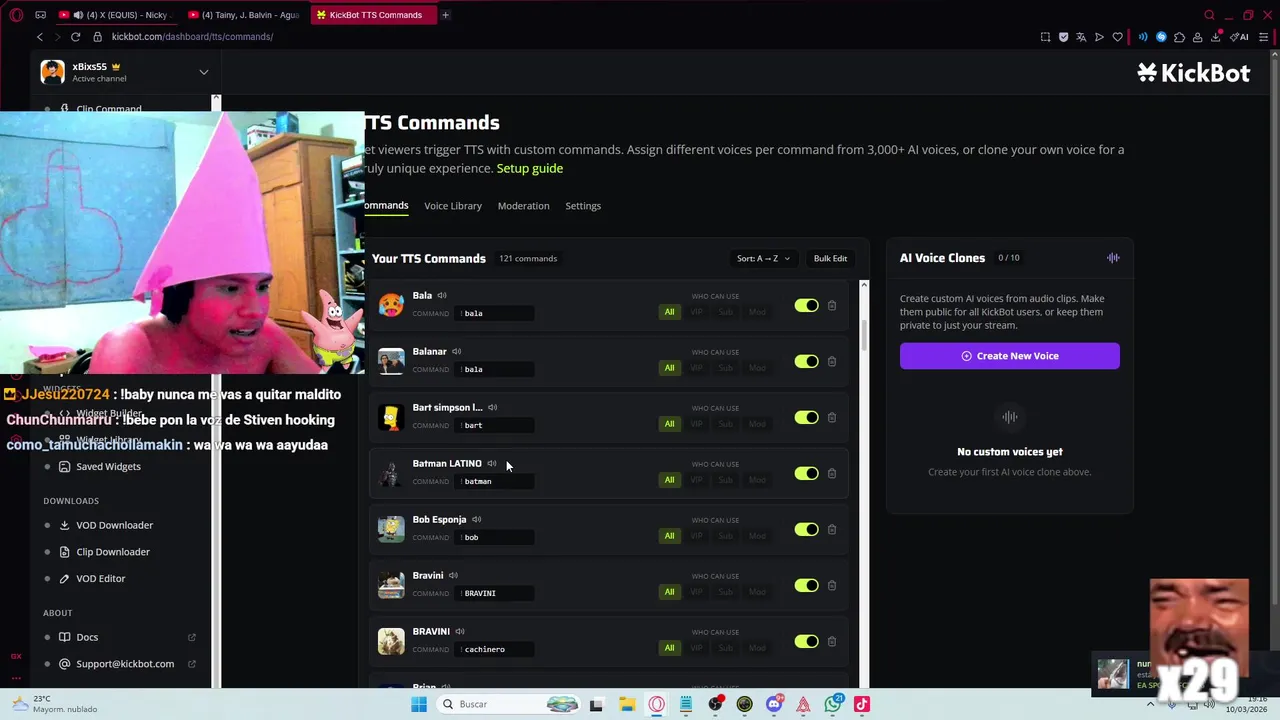The height and width of the screenshot is (720, 1280).
Task: Preview the Bala voice speaker icon
Action: [x=442, y=295]
